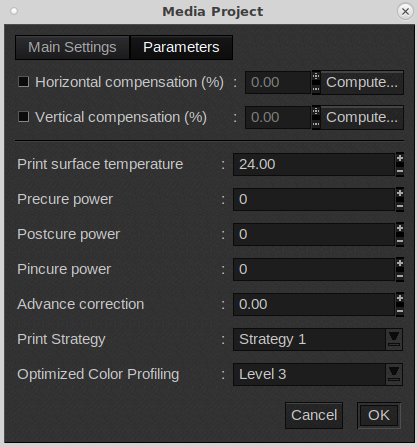Viewport: 418px width, 447px height.
Task: Increase Print surface temperature with plus stepper
Action: click(x=400, y=159)
